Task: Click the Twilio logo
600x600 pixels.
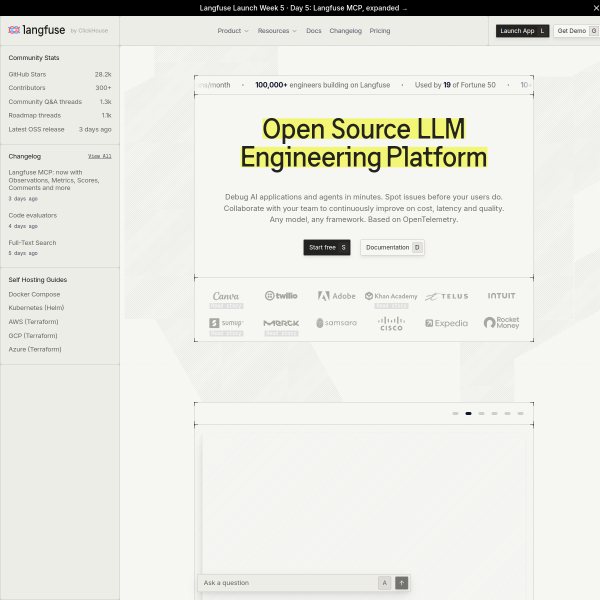Action: coord(281,296)
